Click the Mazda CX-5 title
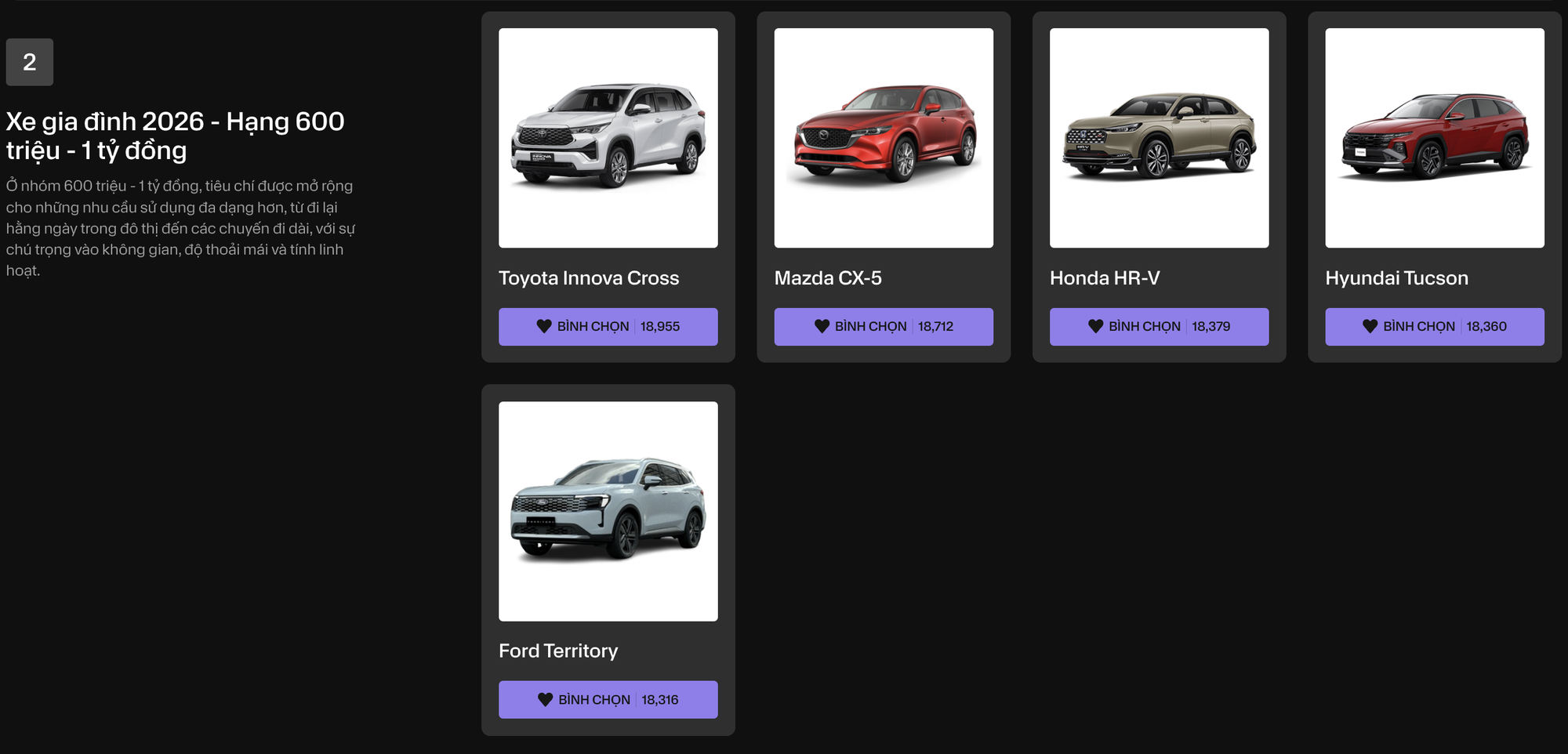Image resolution: width=1568 pixels, height=754 pixels. [828, 278]
